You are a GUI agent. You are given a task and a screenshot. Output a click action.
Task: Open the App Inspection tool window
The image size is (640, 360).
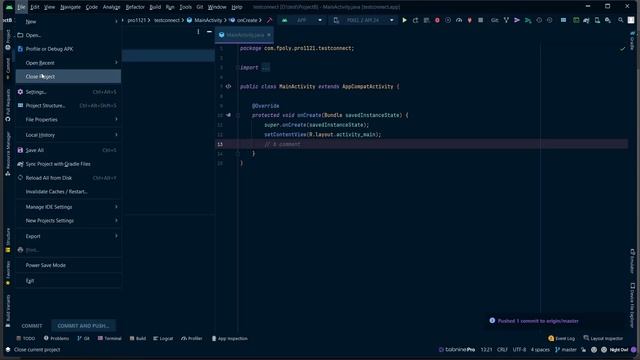click(230, 338)
